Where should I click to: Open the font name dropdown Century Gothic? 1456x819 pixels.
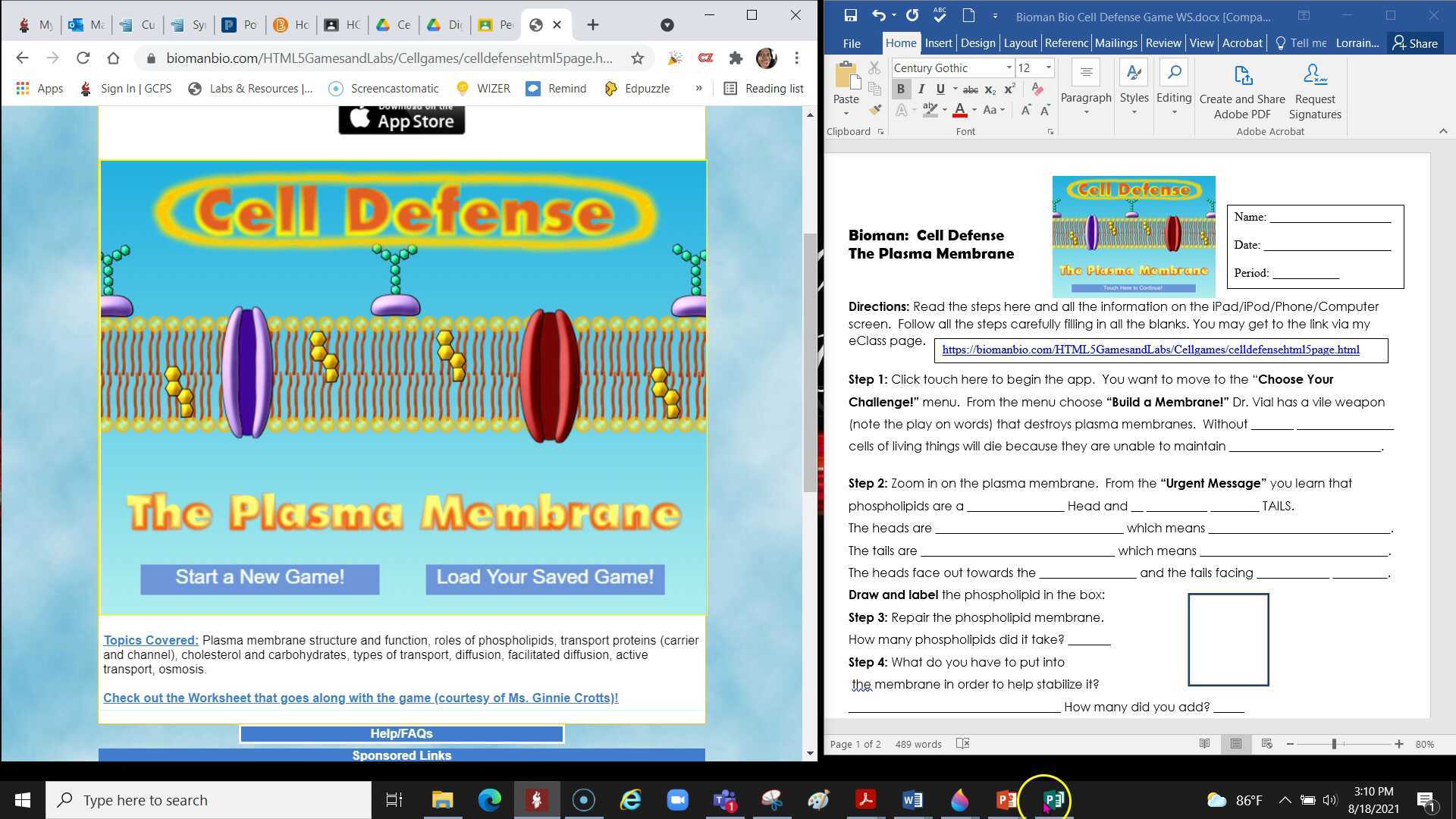(1009, 67)
